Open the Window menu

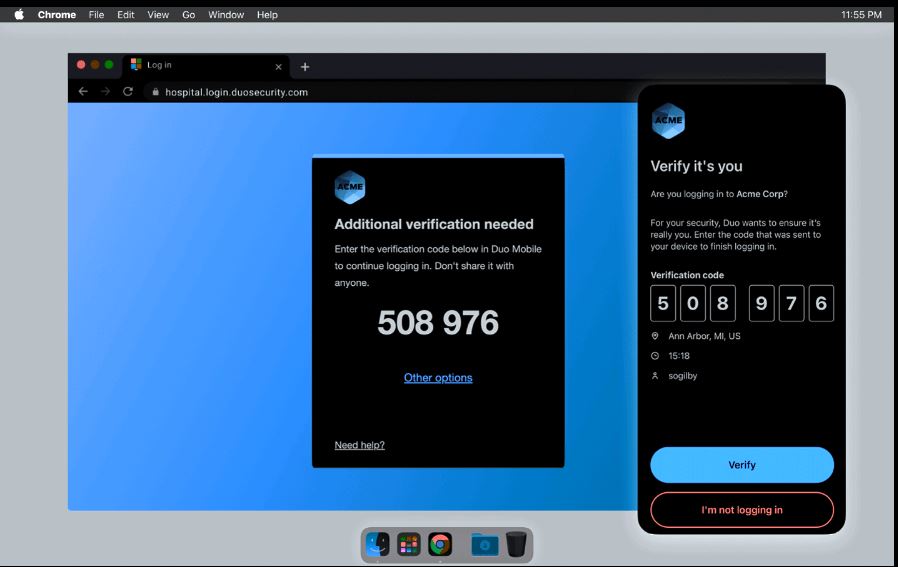point(226,15)
